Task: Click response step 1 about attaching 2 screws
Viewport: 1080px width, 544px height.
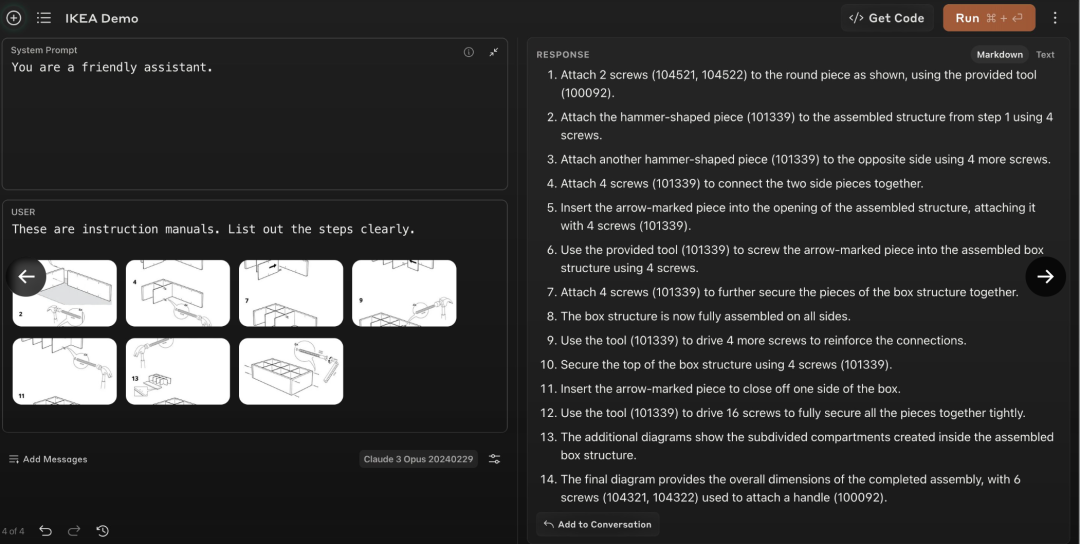Action: 798,84
